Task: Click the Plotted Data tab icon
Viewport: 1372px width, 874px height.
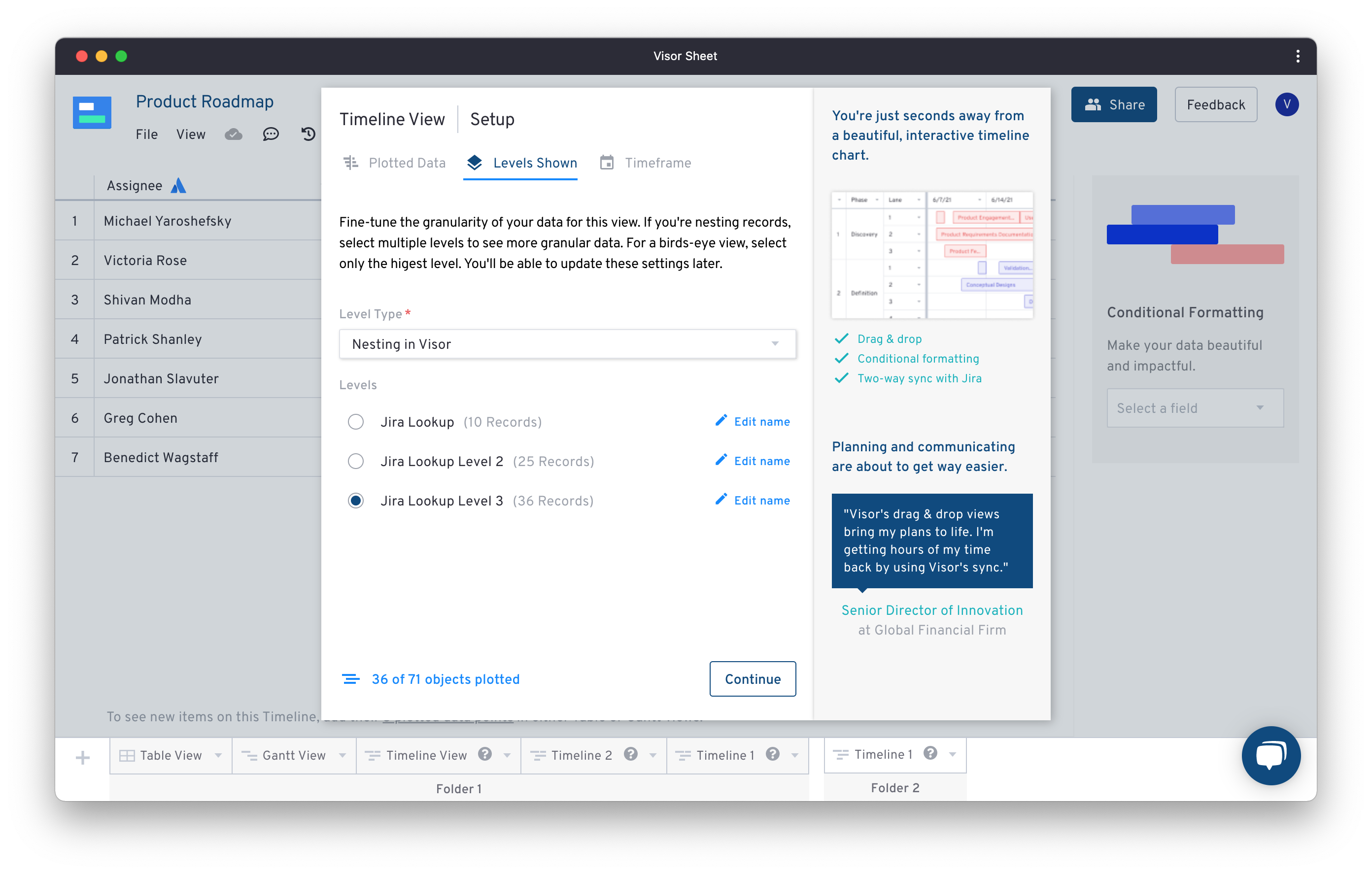Action: [351, 163]
